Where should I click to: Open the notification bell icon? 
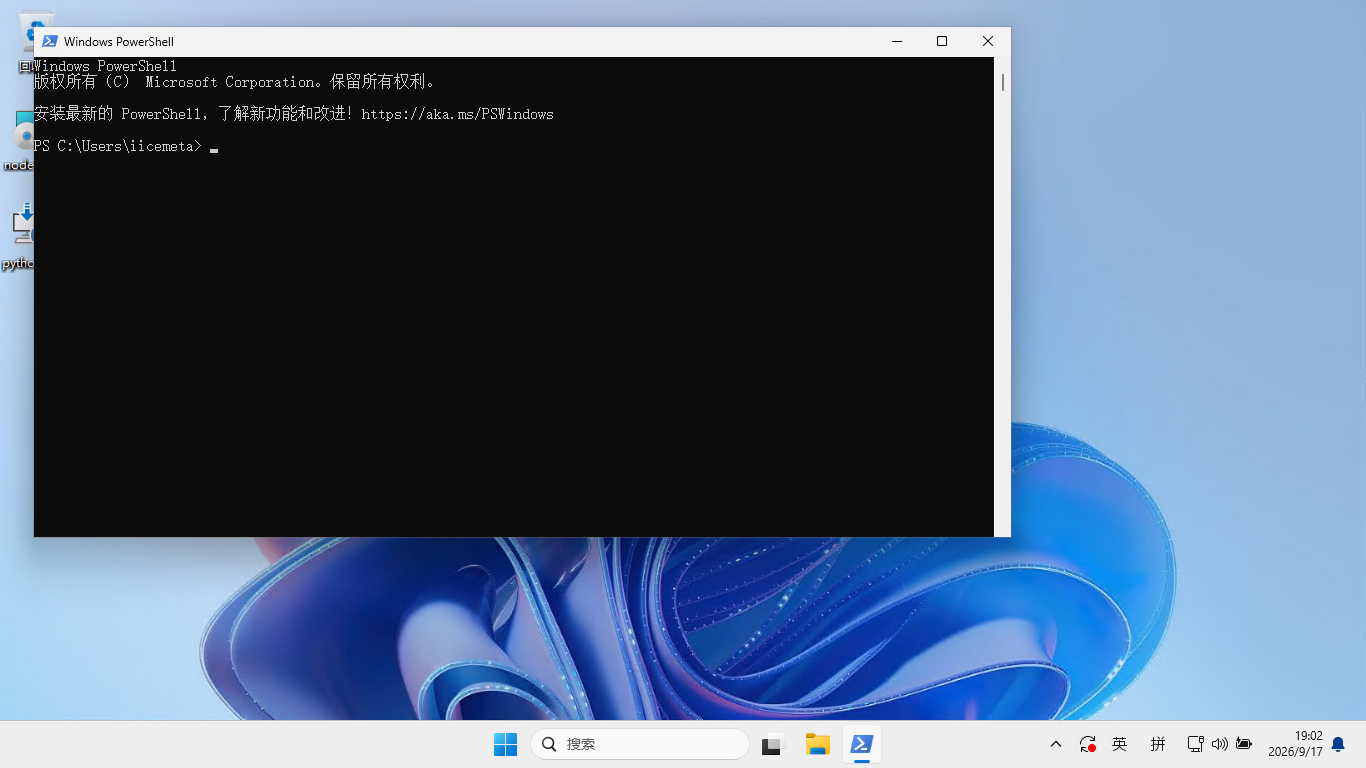[x=1338, y=744]
